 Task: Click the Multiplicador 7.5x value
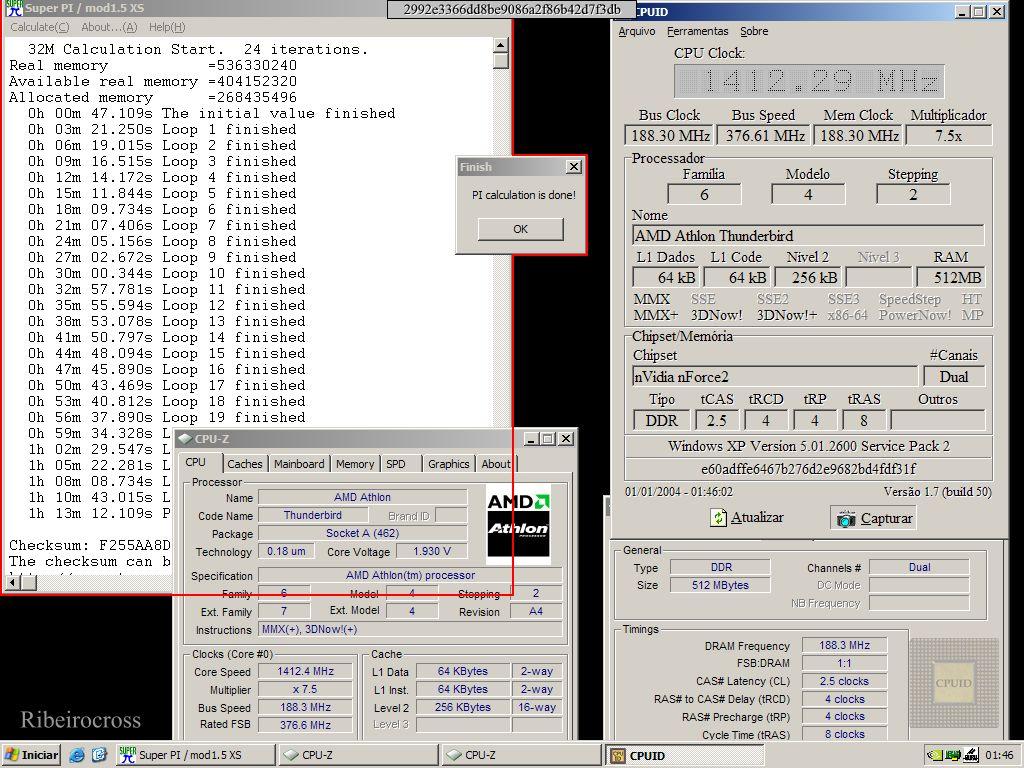click(x=948, y=136)
